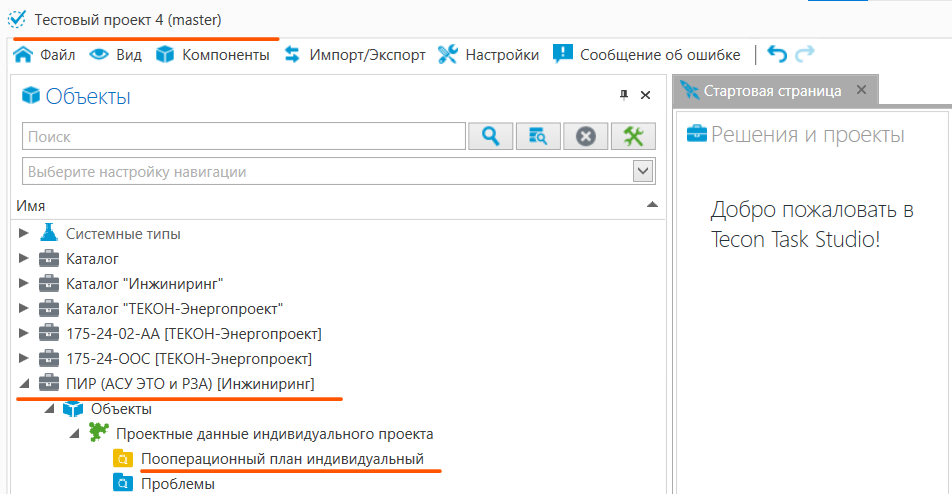Viewport: 952px width, 494px height.
Task: Open advanced search with list-magnifier icon
Action: pos(539,137)
